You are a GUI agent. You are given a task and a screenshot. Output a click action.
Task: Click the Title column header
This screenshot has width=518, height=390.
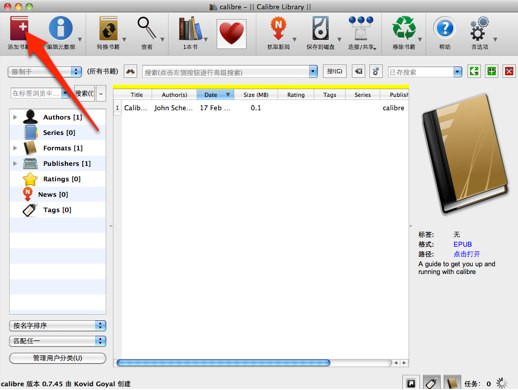pos(137,95)
